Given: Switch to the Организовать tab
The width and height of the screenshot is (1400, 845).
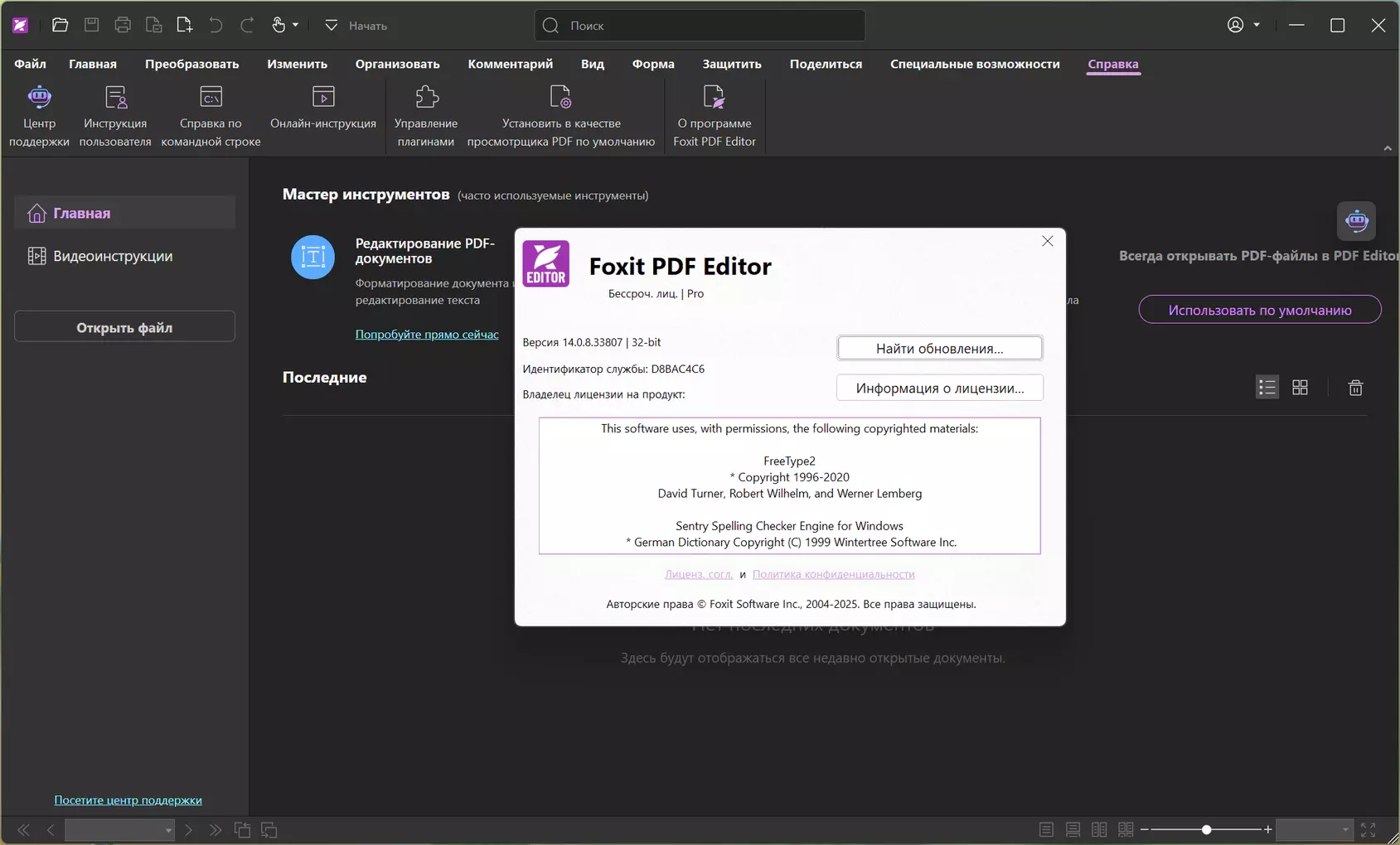Looking at the screenshot, I should point(397,64).
